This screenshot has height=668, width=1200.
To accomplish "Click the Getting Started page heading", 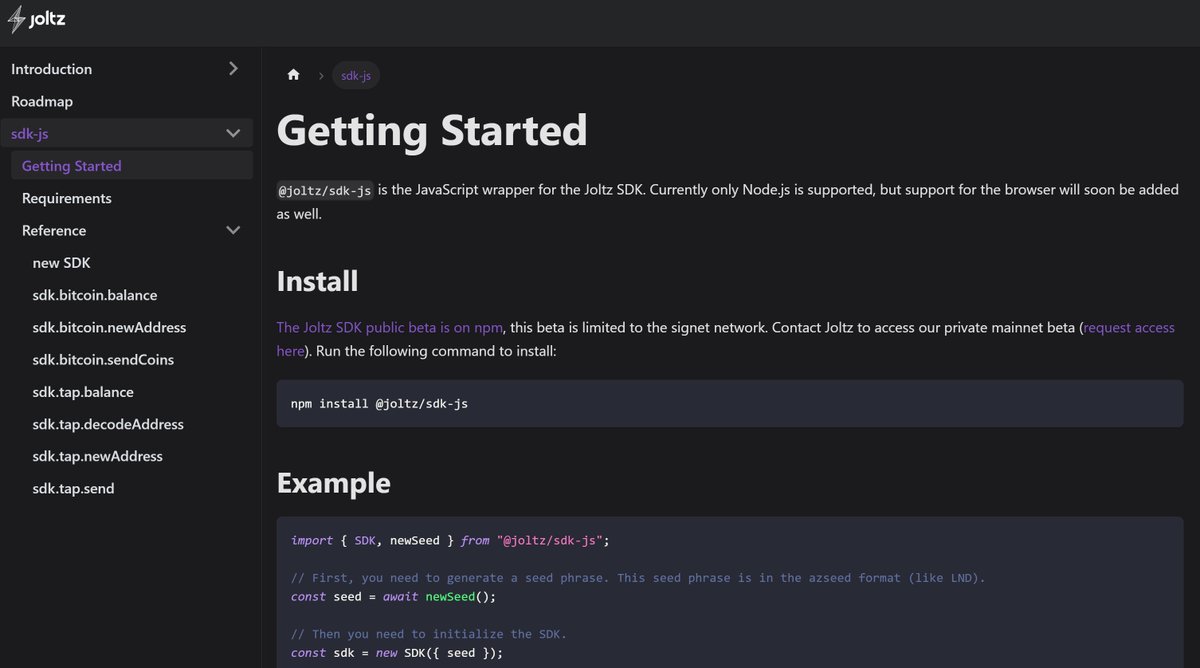I will (432, 131).
